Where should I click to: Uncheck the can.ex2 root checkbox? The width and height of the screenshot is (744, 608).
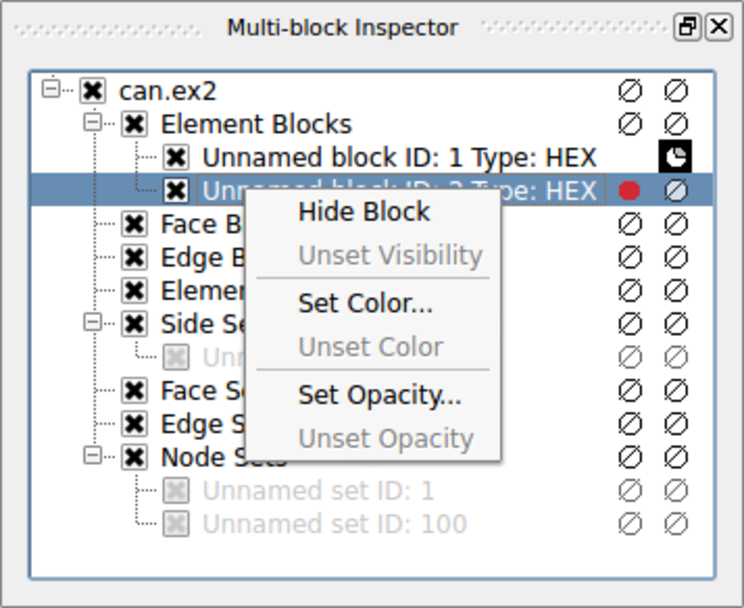coord(92,91)
